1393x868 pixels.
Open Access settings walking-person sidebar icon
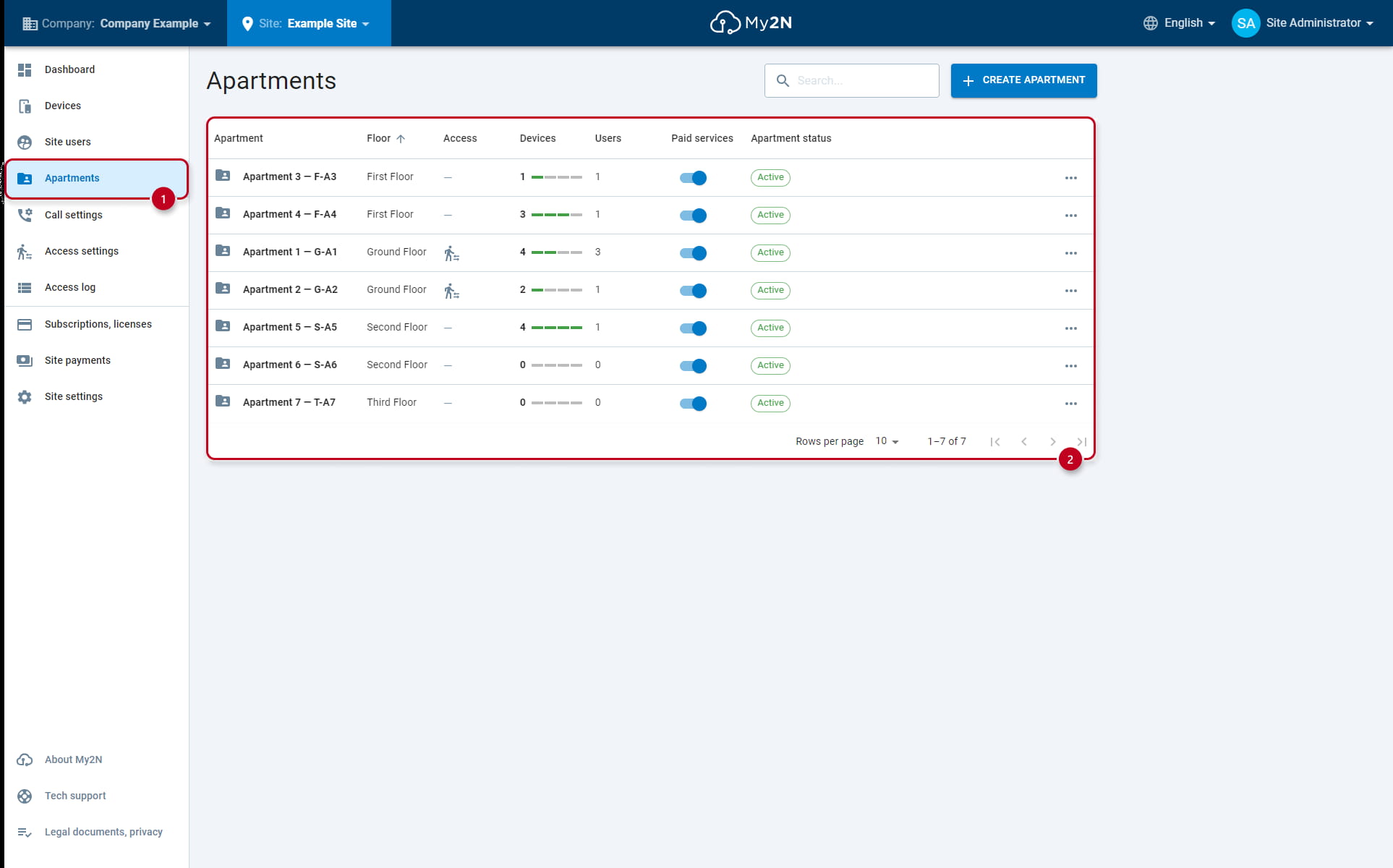click(x=25, y=251)
